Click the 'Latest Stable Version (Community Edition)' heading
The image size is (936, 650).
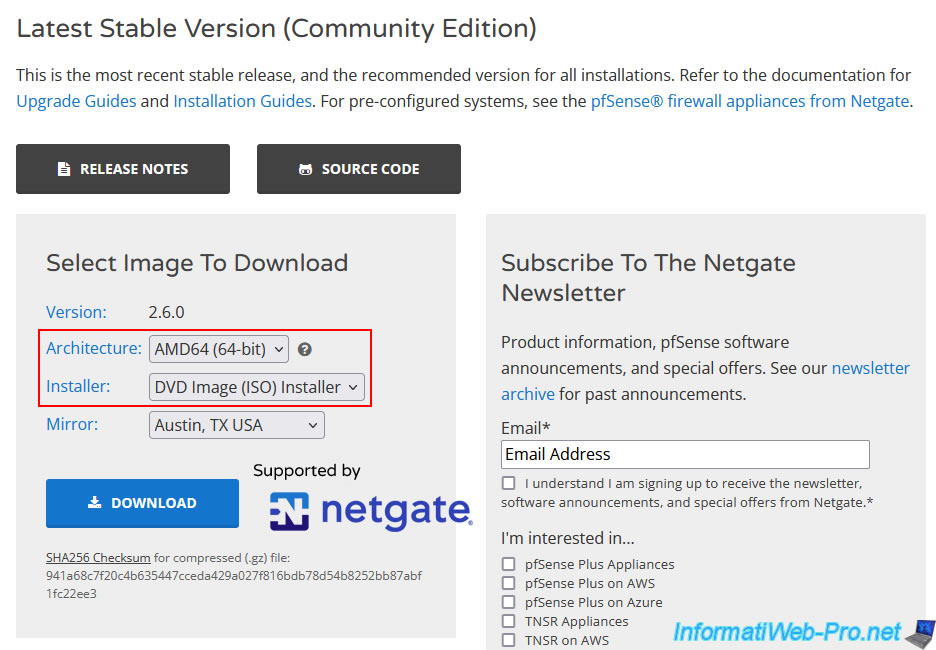click(276, 29)
